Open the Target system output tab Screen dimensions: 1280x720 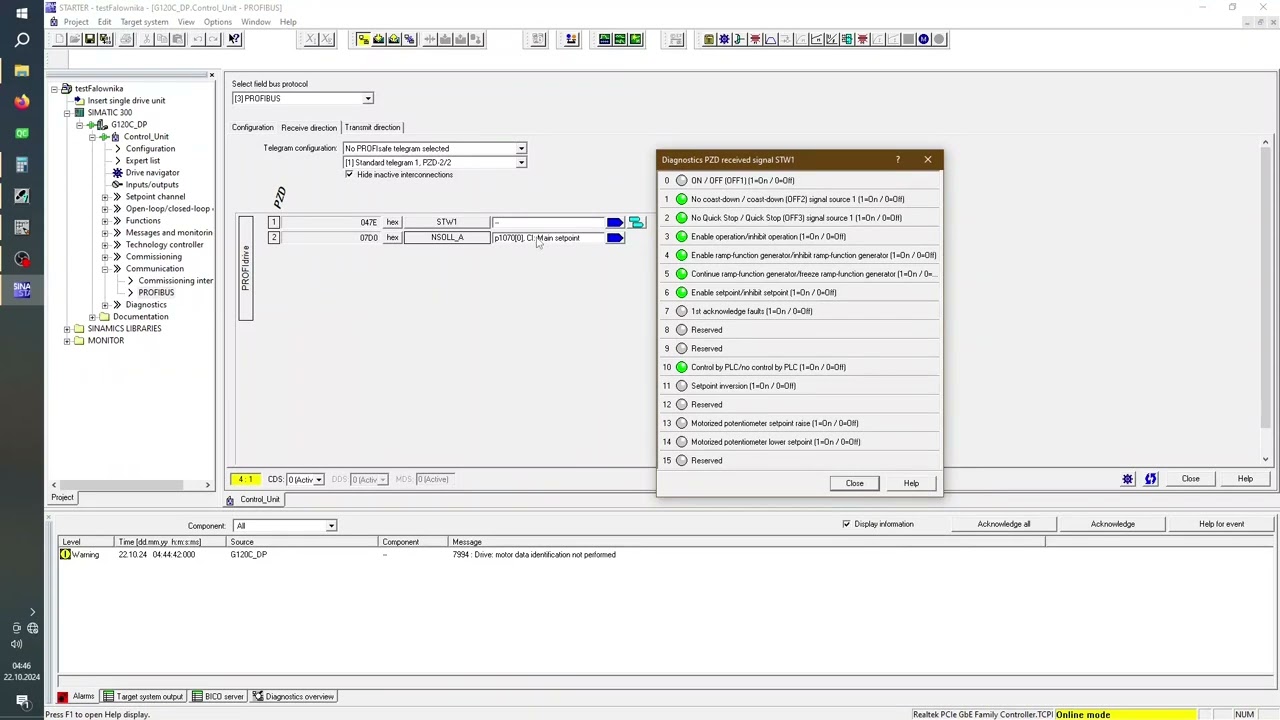tap(143, 697)
